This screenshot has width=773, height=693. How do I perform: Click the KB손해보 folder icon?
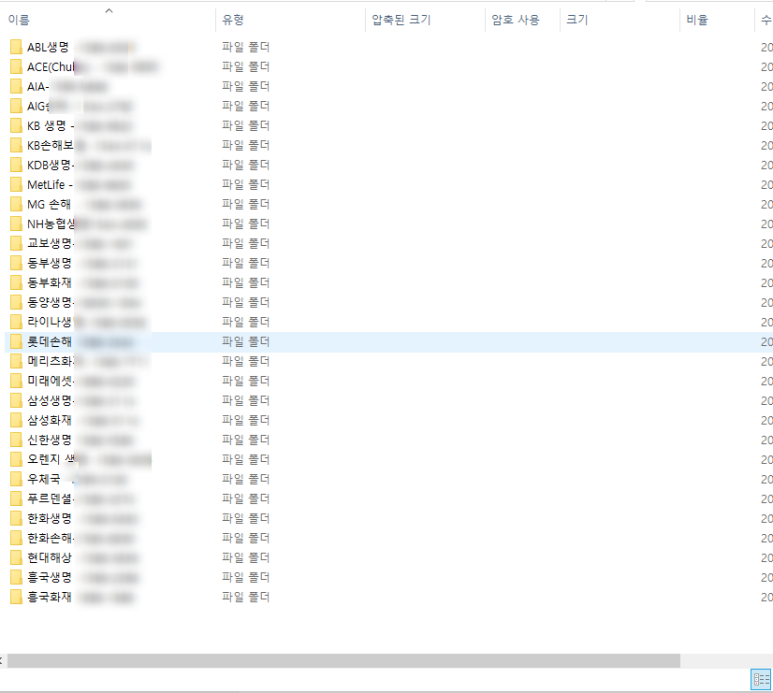point(16,145)
